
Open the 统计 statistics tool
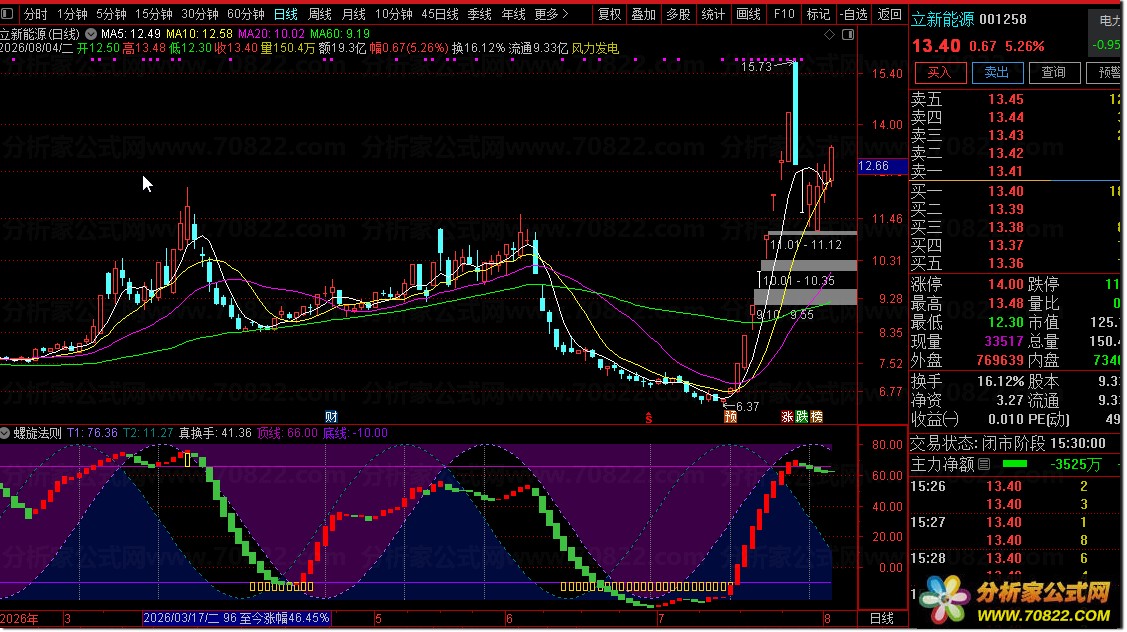[x=713, y=14]
